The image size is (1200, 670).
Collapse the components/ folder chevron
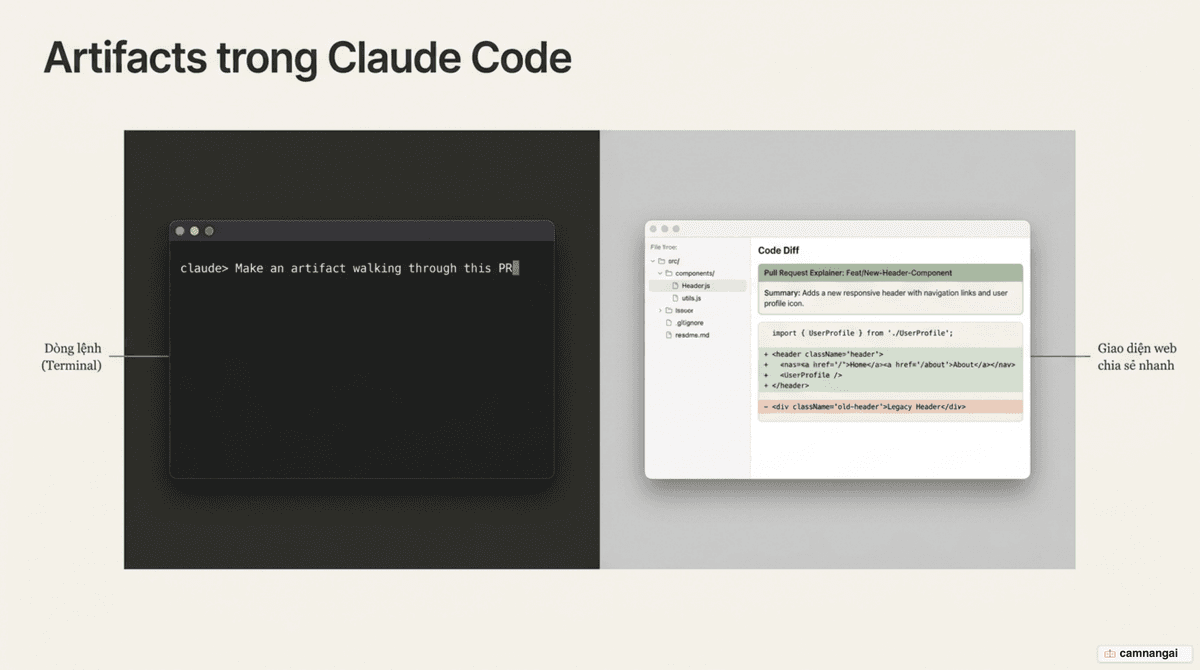tap(660, 273)
